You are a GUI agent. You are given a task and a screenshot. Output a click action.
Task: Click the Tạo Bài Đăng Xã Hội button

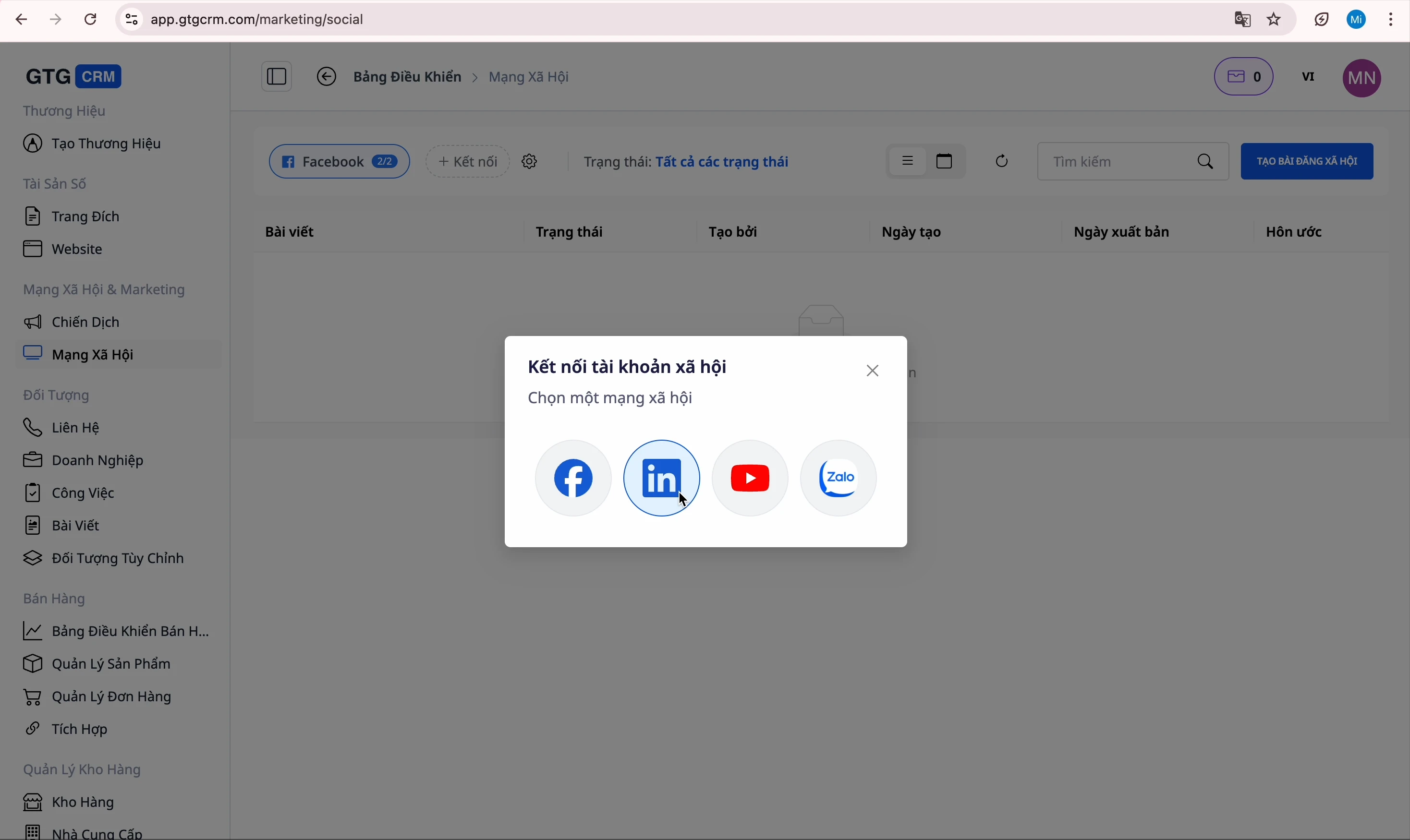click(x=1307, y=161)
